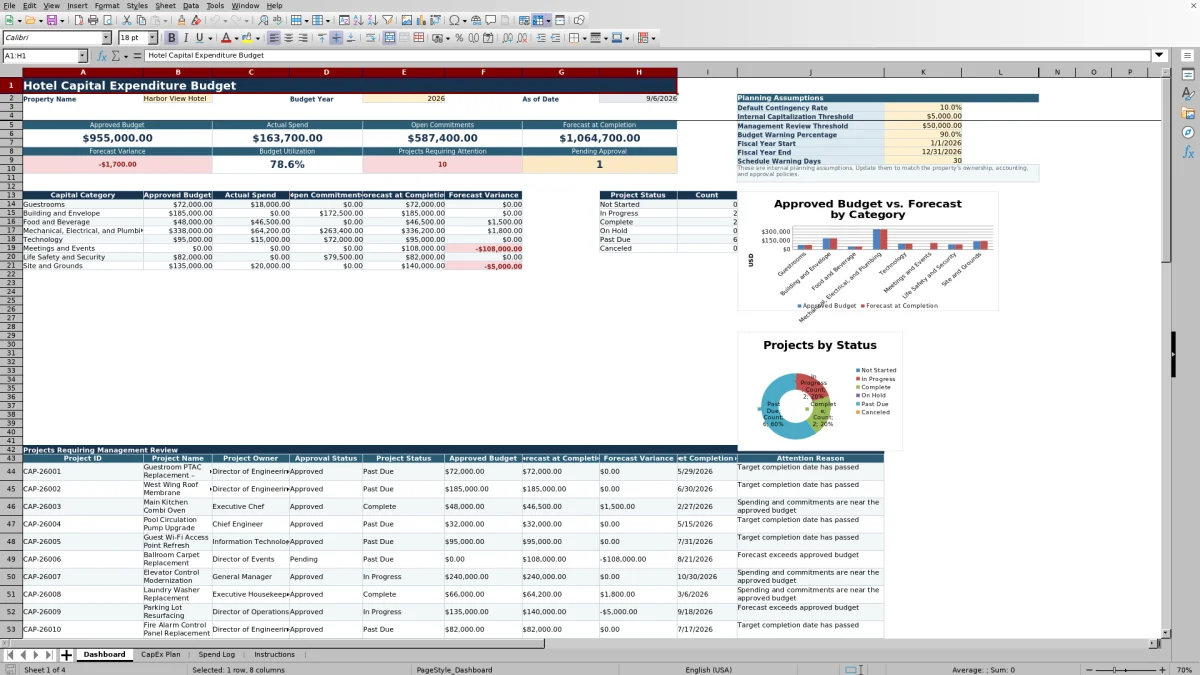The height and width of the screenshot is (675, 1200).
Task: Click the Insert Comment icon
Action: coord(491,20)
